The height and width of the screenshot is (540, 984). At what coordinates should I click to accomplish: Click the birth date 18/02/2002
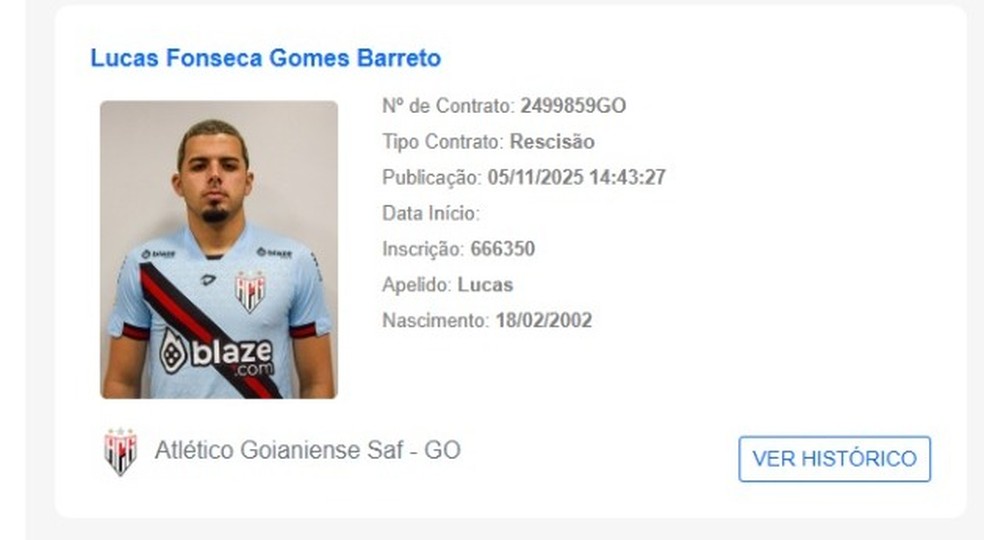(543, 321)
